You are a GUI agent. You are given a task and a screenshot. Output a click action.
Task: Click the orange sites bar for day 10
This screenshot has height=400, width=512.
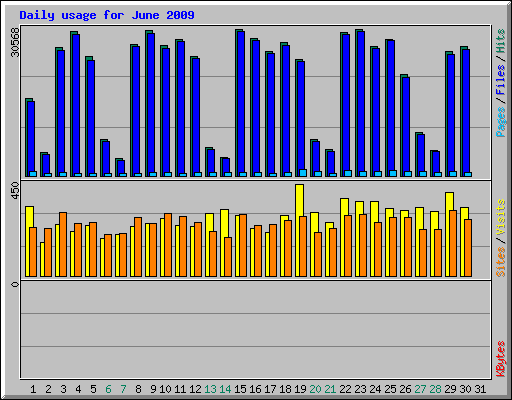[168, 245]
